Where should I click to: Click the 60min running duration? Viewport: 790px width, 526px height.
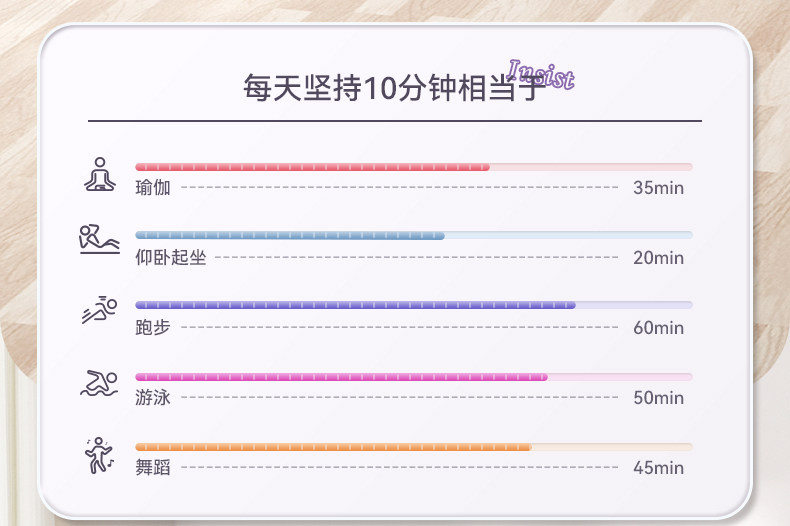pos(658,328)
